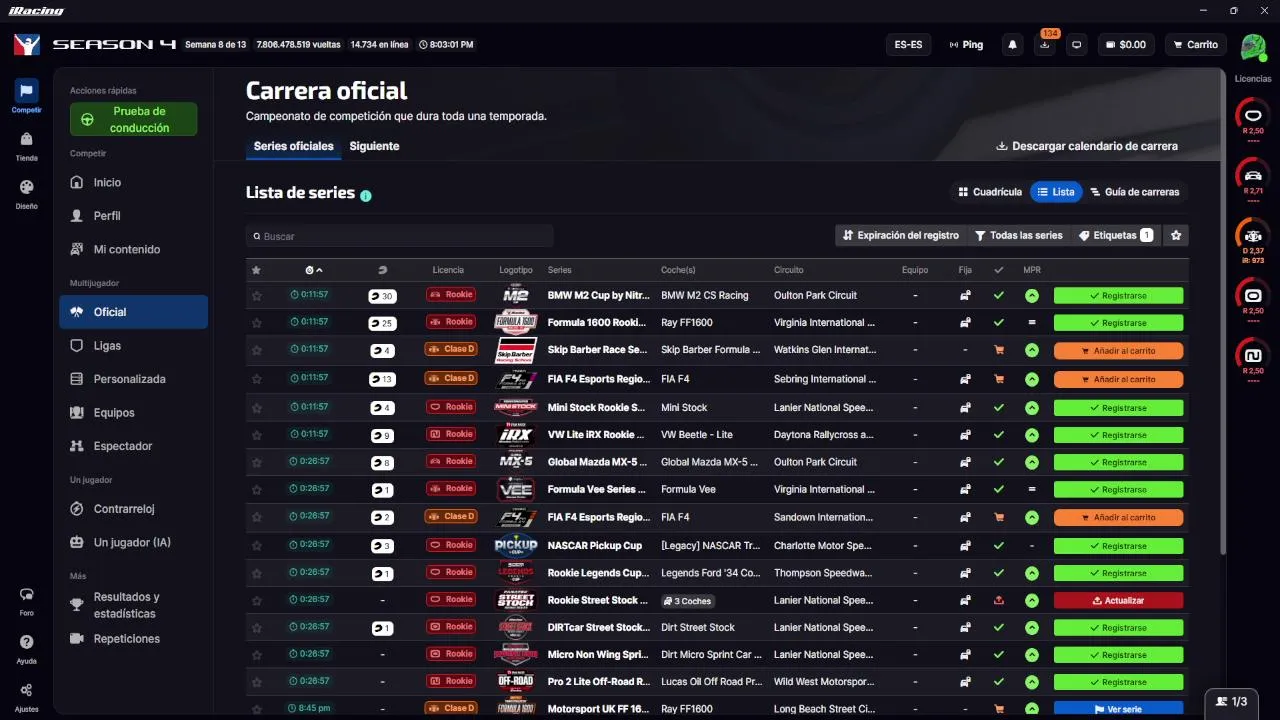Expand the Etiquetas tags filter

click(x=1115, y=236)
